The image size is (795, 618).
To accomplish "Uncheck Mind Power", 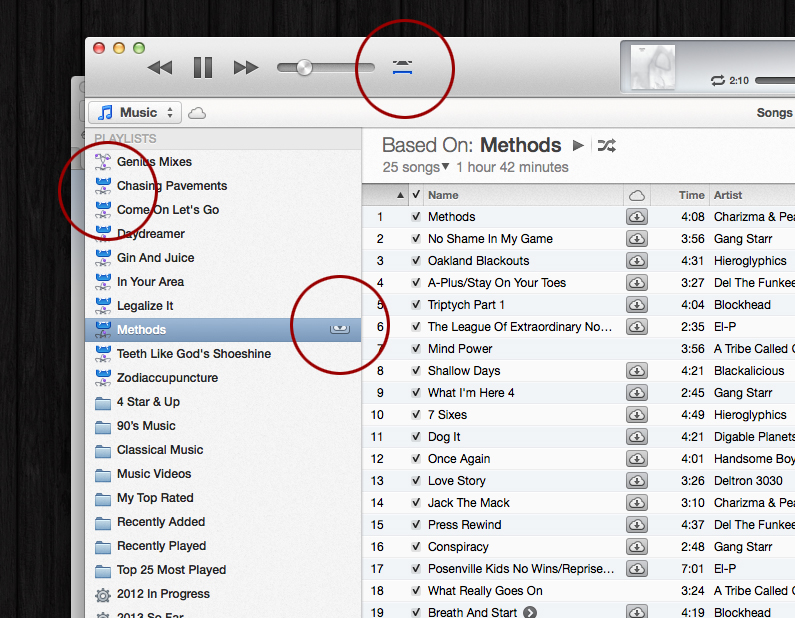I will point(416,348).
